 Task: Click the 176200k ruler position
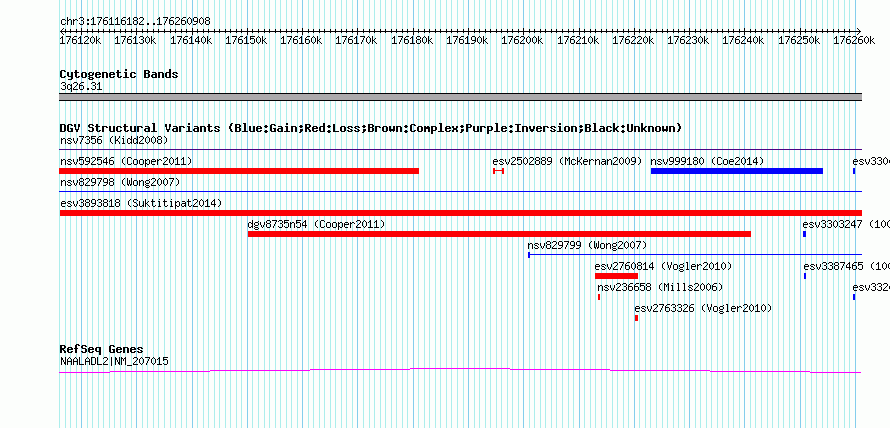point(523,40)
